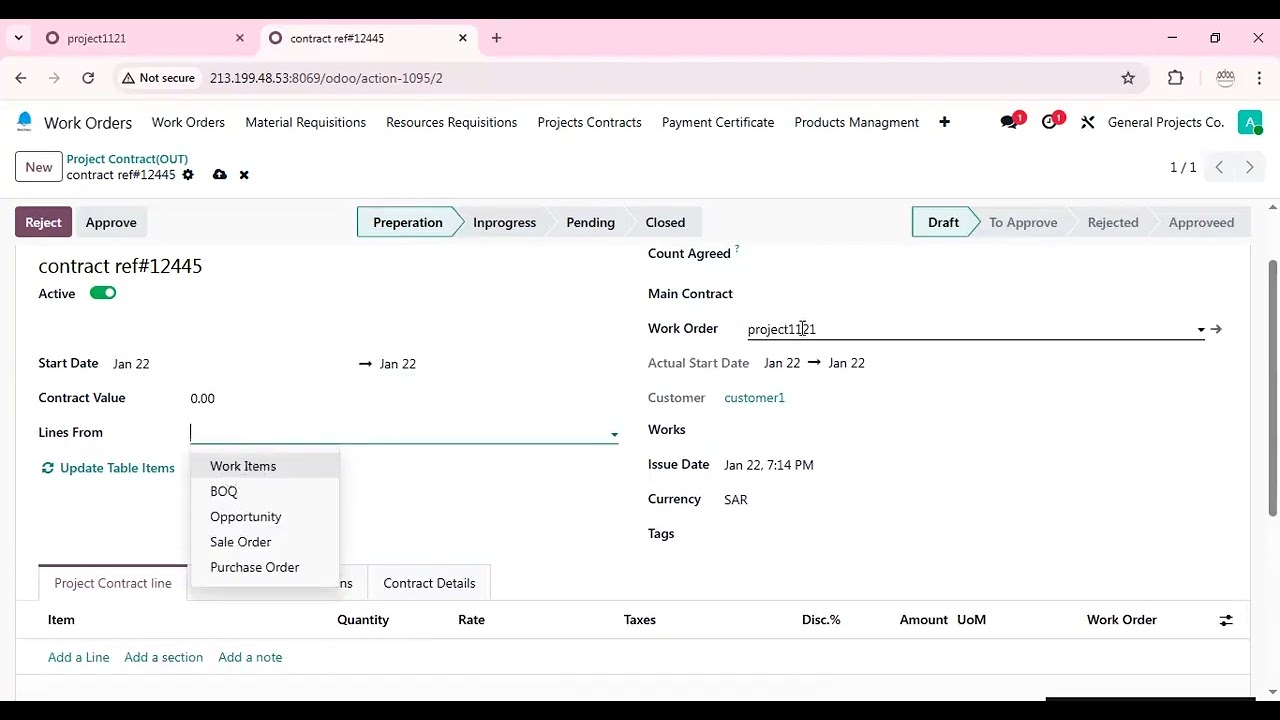The image size is (1280, 720).
Task: Open the Material Requisitions menu
Action: pos(306,122)
